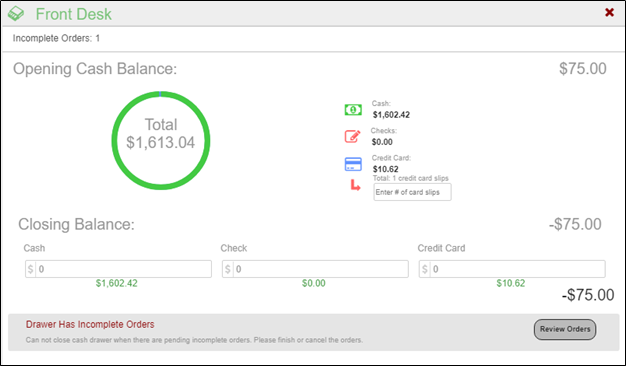Click the blue Credit Card icon

click(353, 164)
